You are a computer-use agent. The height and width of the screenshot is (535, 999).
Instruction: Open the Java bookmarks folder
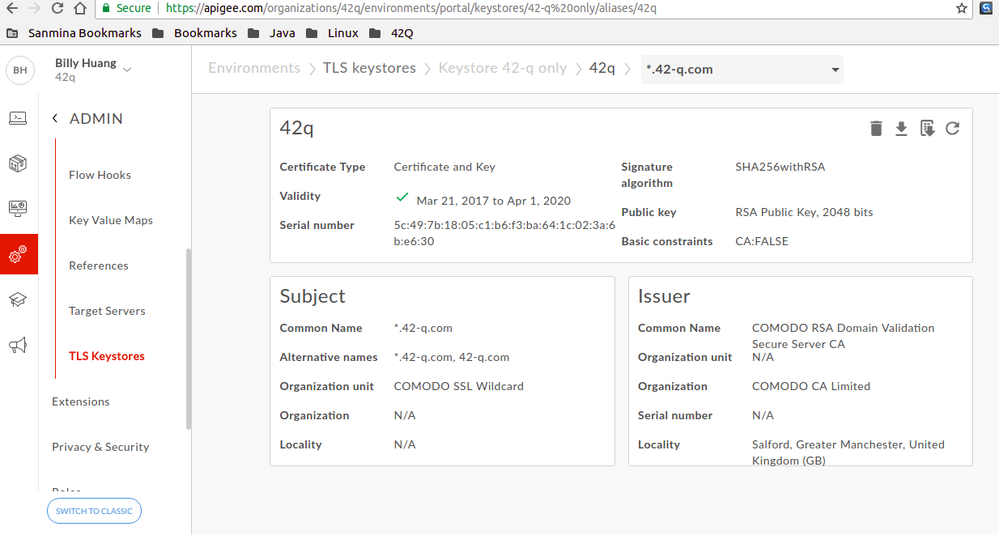[x=271, y=33]
